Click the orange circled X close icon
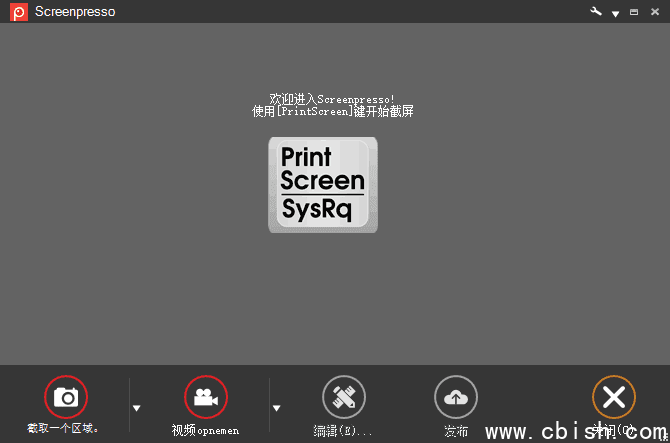This screenshot has width=670, height=443. pos(613,397)
